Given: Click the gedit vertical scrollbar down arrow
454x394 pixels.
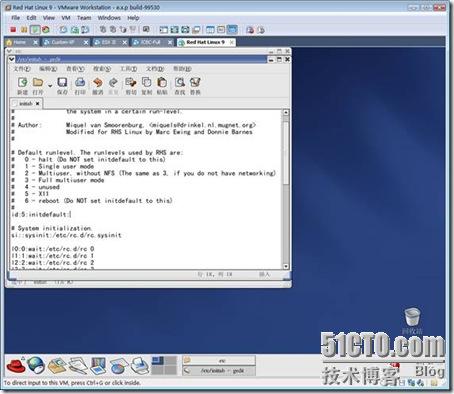Looking at the screenshot, I should 286,266.
